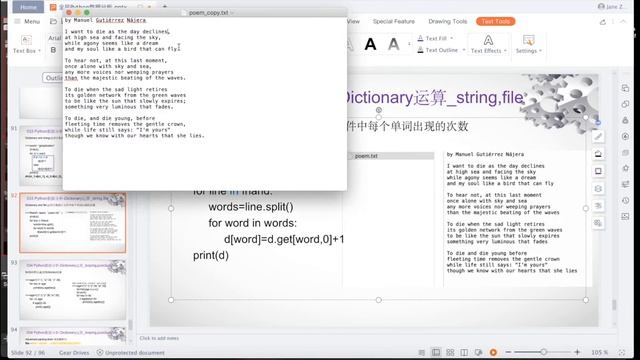Click the share icon near the top right

pyautogui.click(x=603, y=22)
